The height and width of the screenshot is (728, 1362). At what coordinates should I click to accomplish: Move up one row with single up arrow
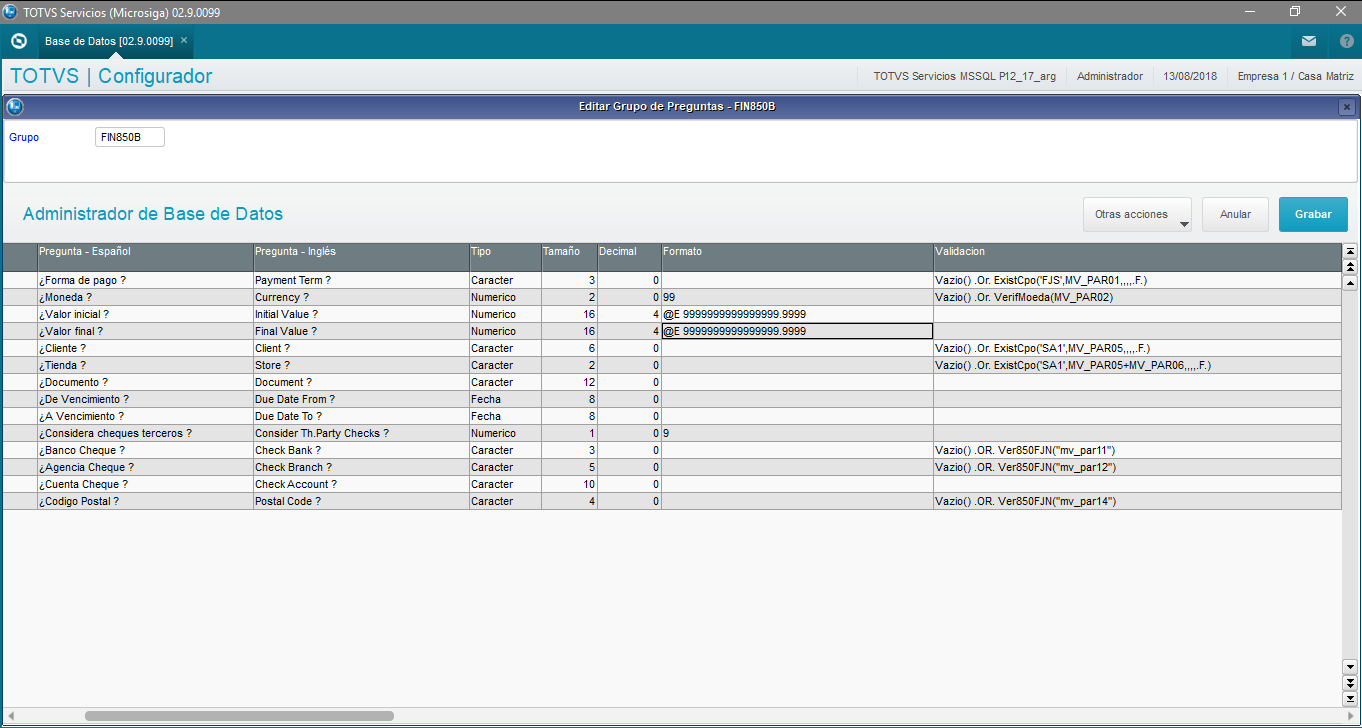[1350, 282]
